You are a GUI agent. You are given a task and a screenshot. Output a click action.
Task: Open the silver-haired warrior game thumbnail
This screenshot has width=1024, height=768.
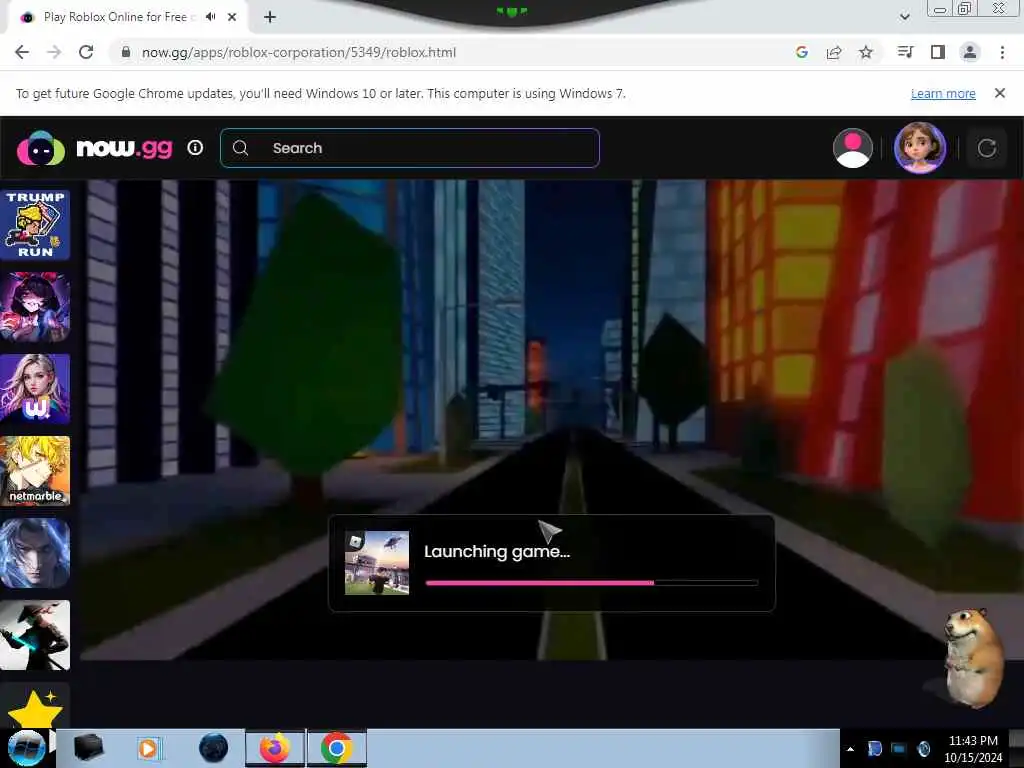(35, 553)
